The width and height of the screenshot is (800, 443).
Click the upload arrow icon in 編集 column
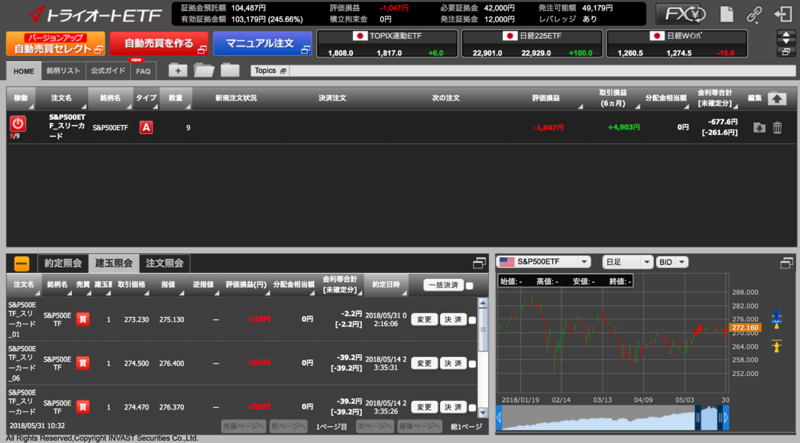point(777,99)
